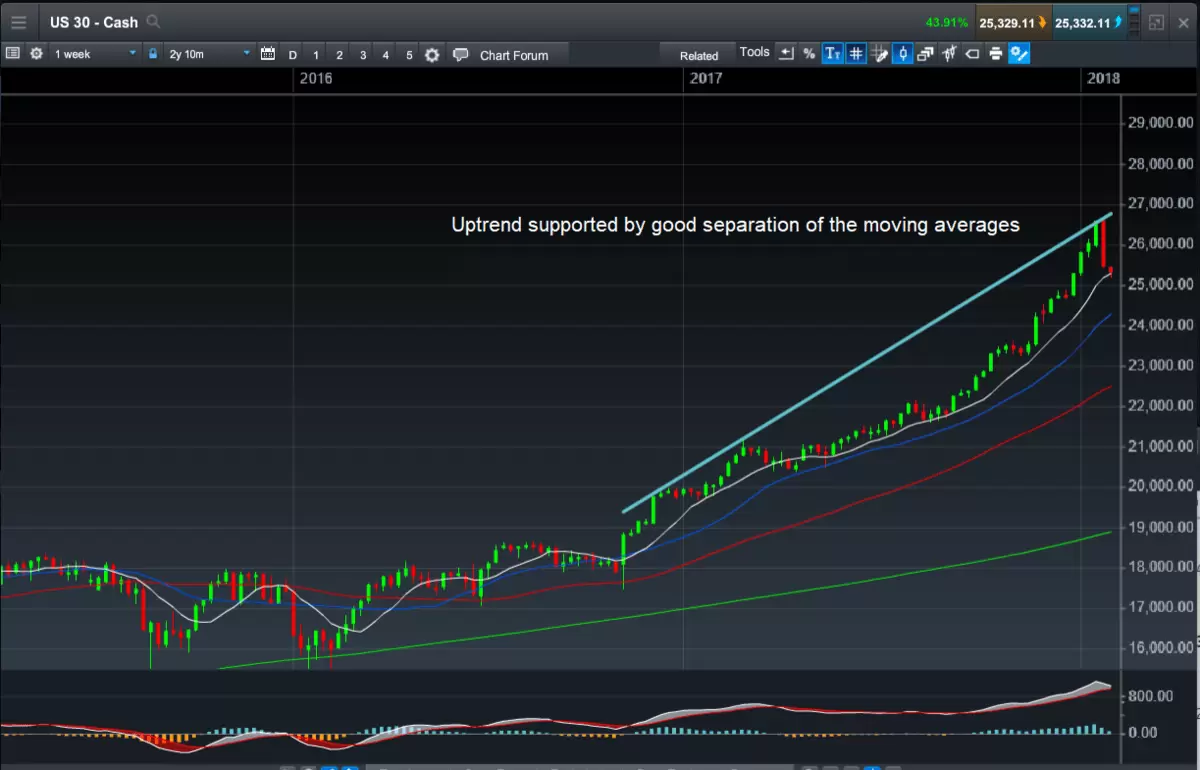The height and width of the screenshot is (770, 1200).
Task: Select the text annotation tool
Action: 833,53
